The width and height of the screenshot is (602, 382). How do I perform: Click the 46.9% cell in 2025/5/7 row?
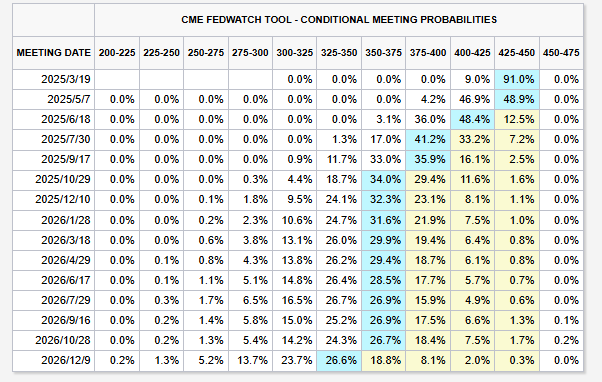[473, 99]
